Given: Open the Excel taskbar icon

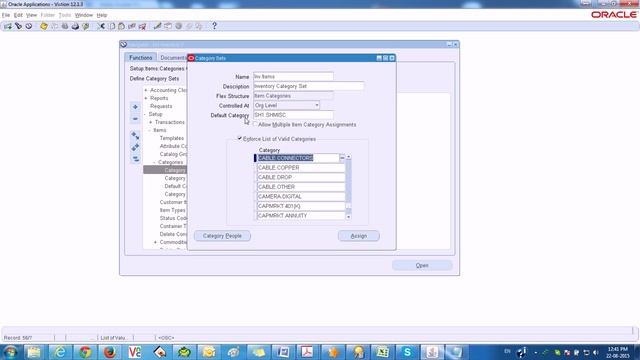Looking at the screenshot, I should [382, 352].
